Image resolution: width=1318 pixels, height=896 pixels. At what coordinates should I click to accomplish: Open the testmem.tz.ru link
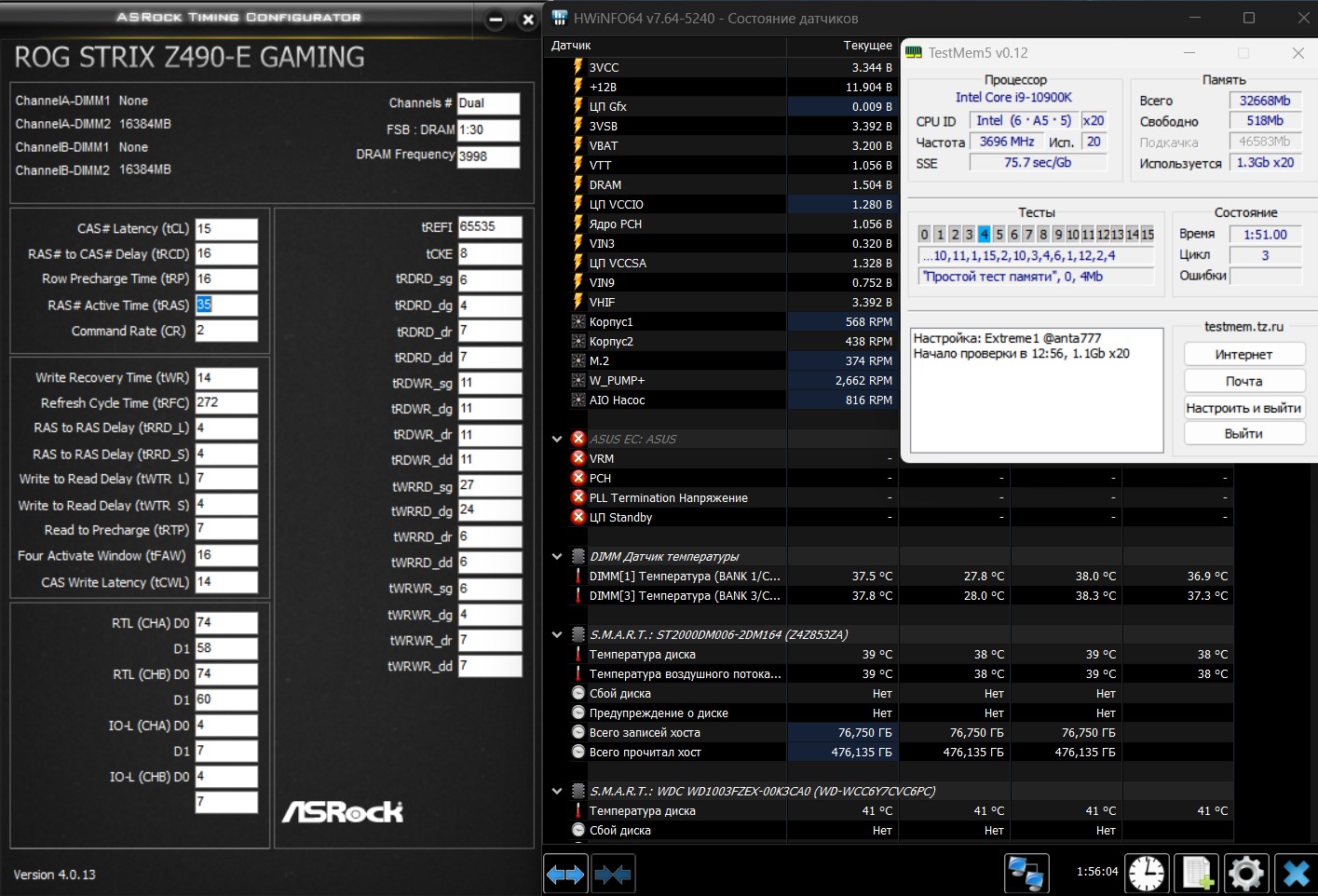[x=1244, y=327]
